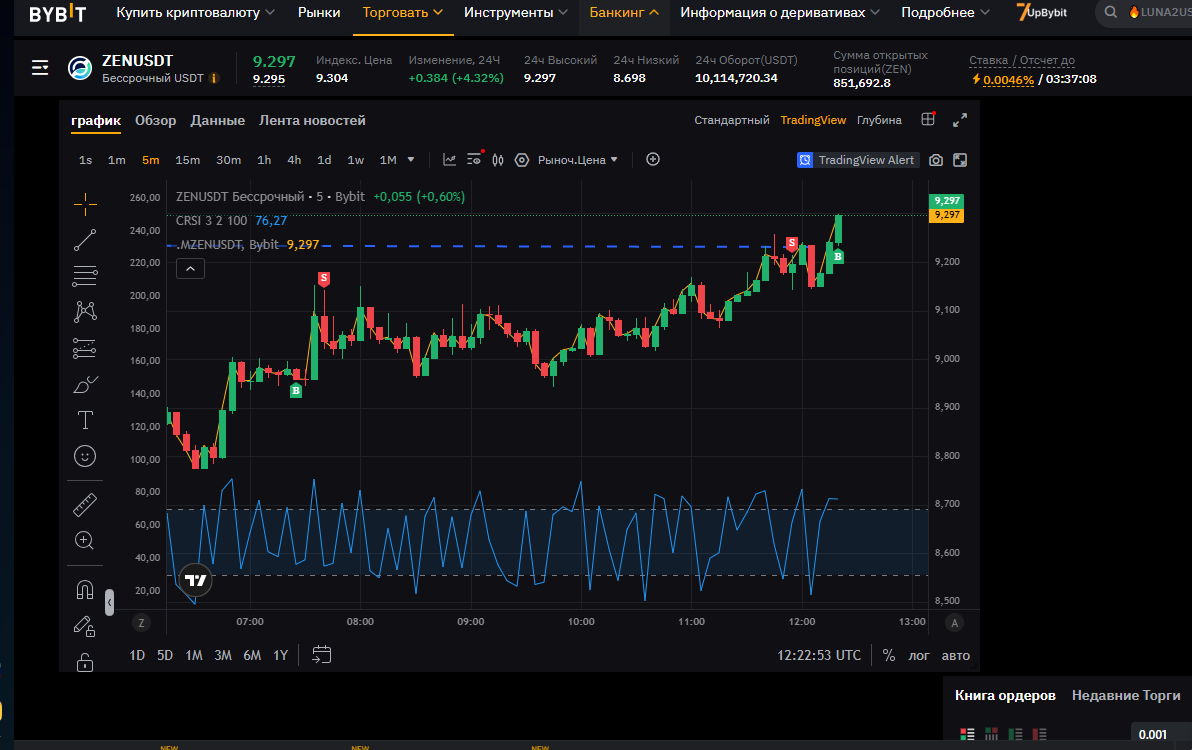The height and width of the screenshot is (750, 1192).
Task: Toggle magnet mode for drawings
Action: tap(85, 590)
